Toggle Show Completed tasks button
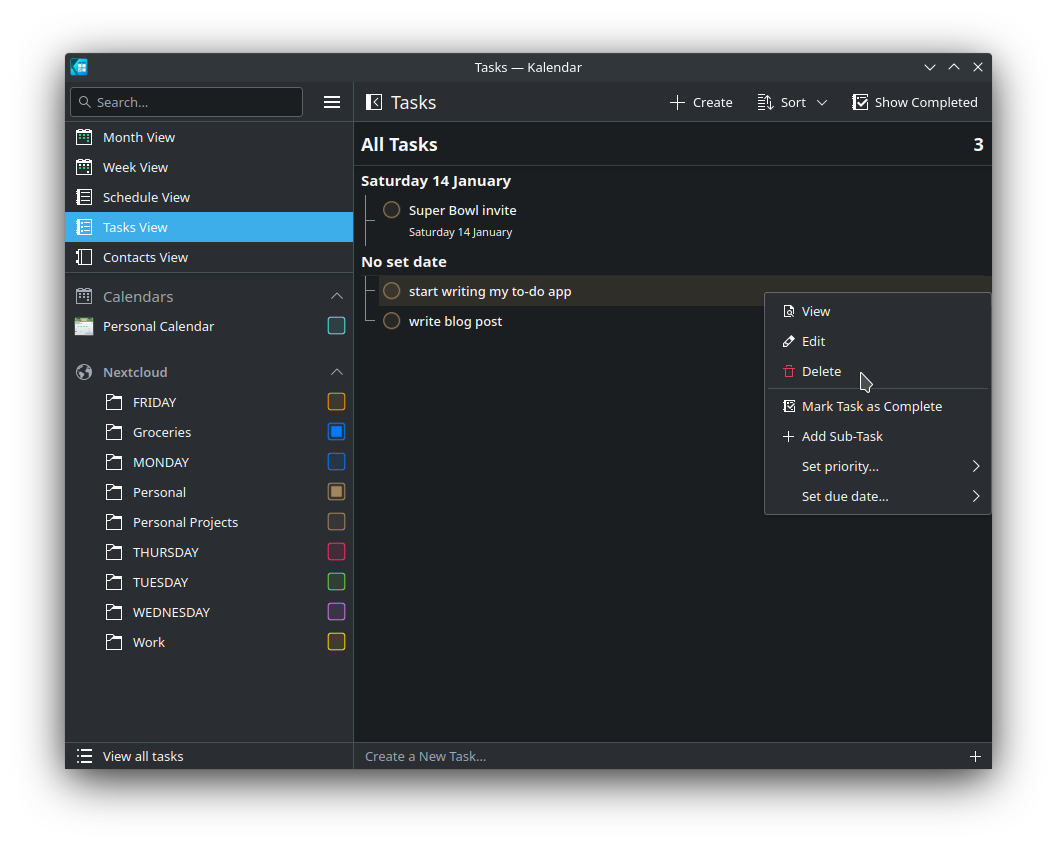The image size is (1057, 846). 914,102
